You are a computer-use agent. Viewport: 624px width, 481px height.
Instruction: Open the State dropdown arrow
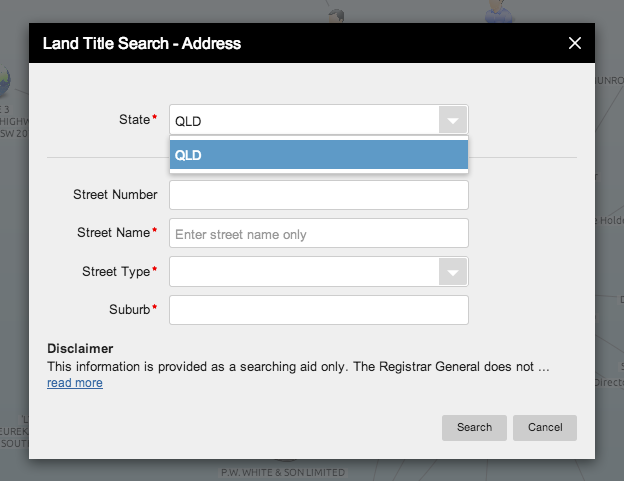[452, 120]
